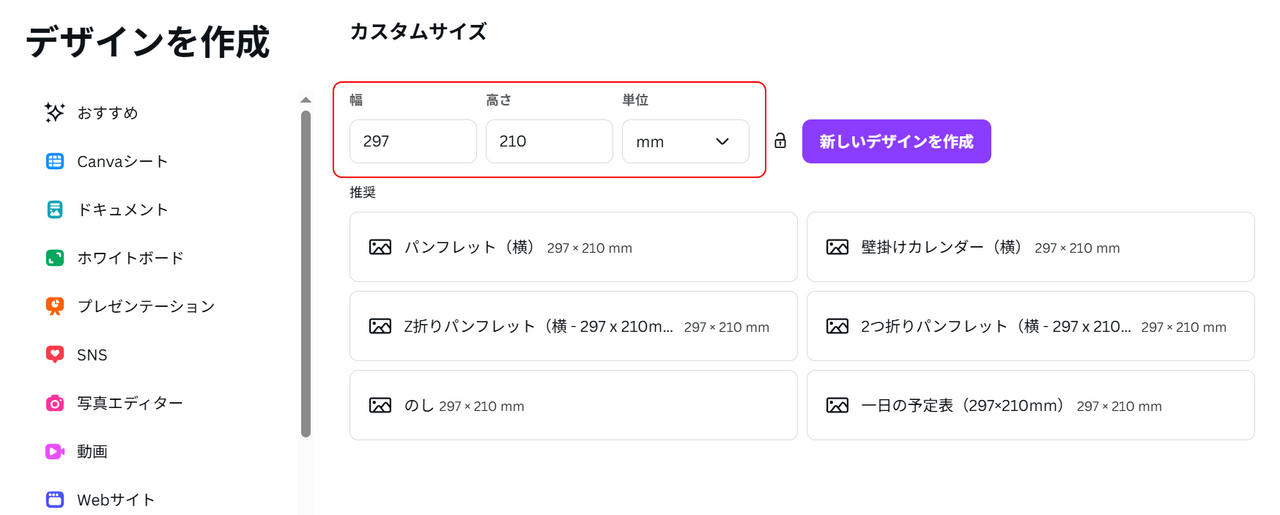
Task: Click the sidebar scroll-up arrow
Action: click(306, 100)
